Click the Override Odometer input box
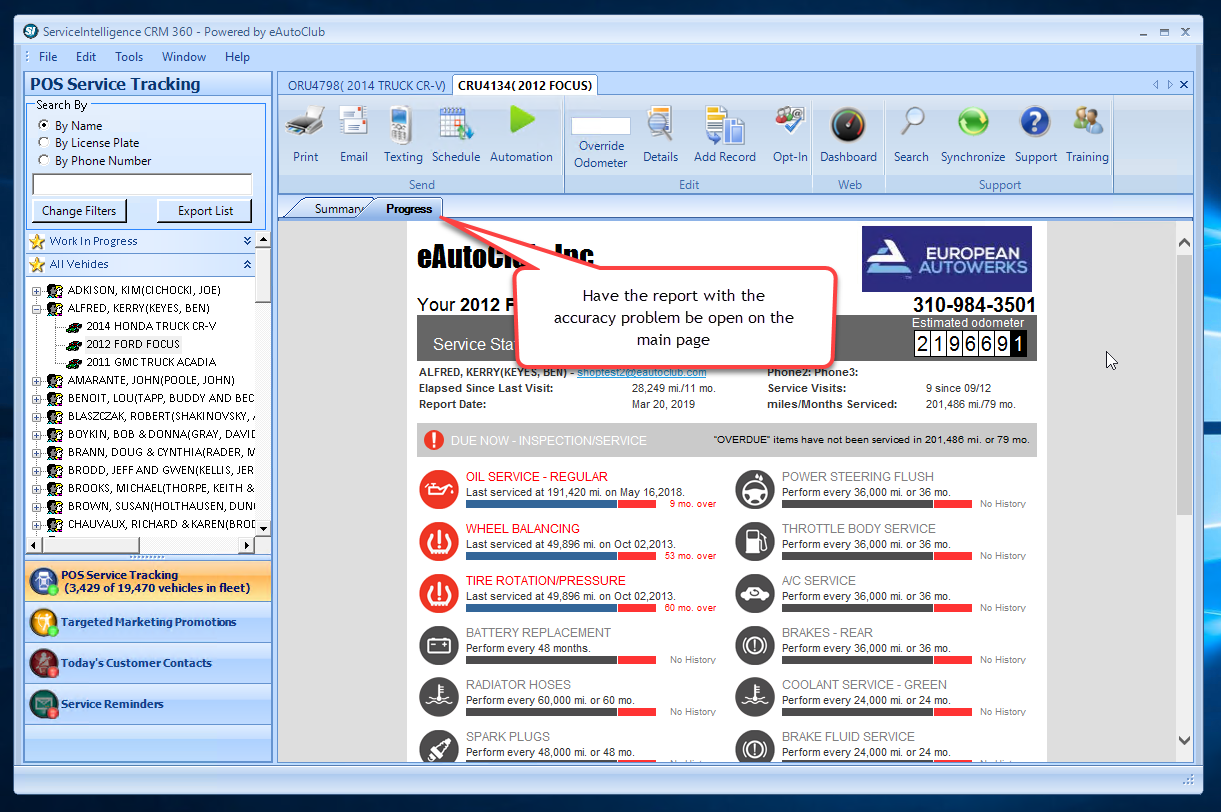Viewport: 1221px width, 812px height. pyautogui.click(x=600, y=126)
